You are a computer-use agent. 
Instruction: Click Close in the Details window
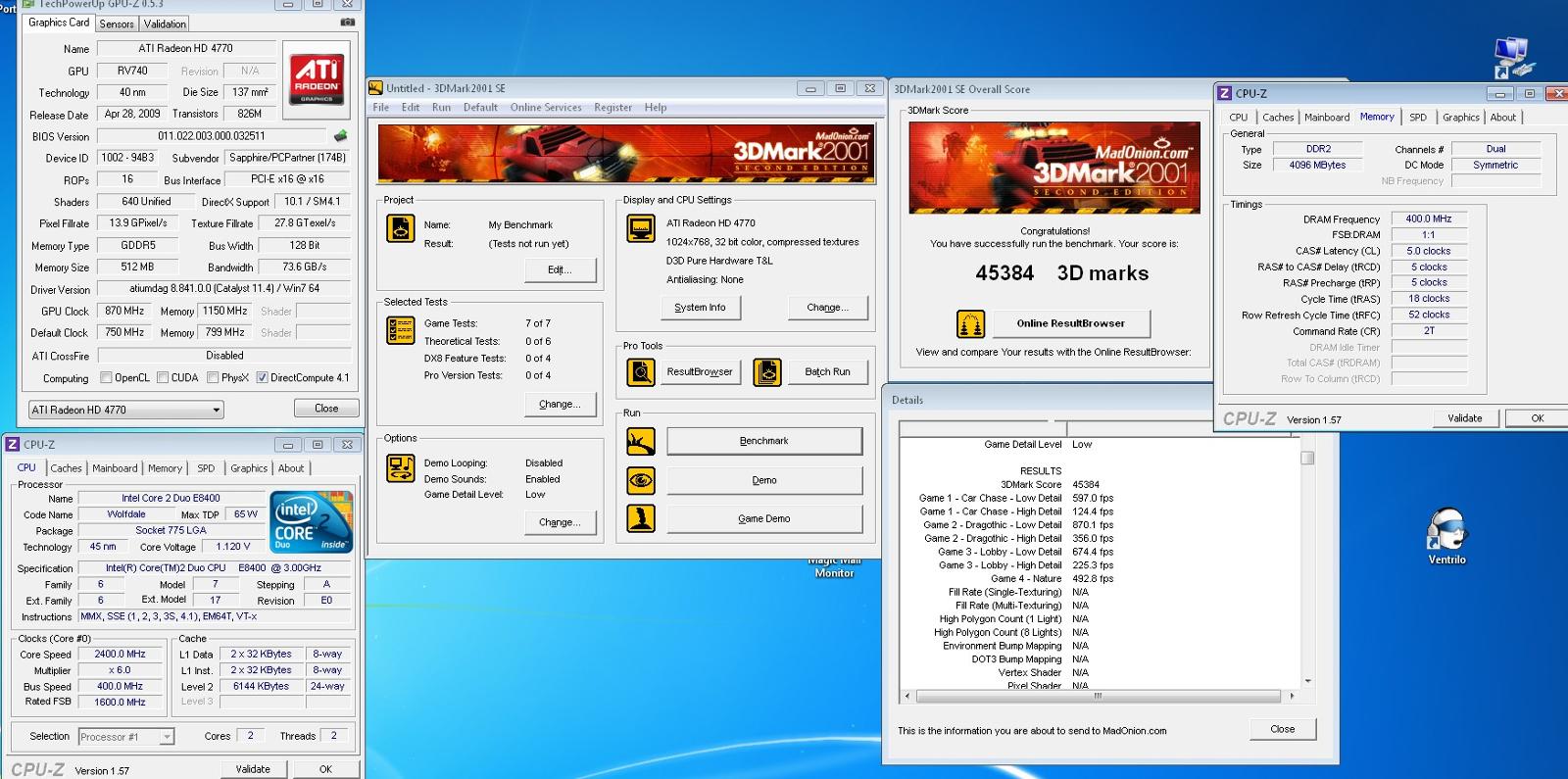tap(1283, 729)
